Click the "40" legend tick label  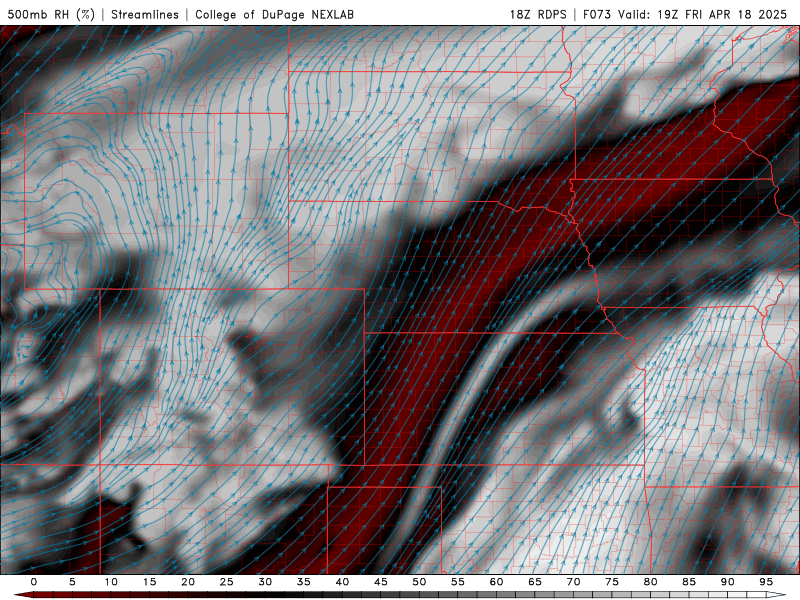click(342, 582)
